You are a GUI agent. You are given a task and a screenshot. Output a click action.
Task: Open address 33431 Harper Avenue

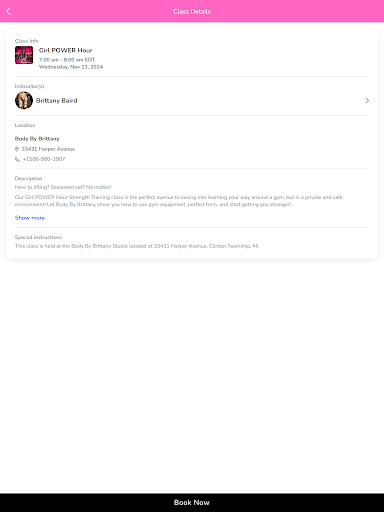pos(48,149)
